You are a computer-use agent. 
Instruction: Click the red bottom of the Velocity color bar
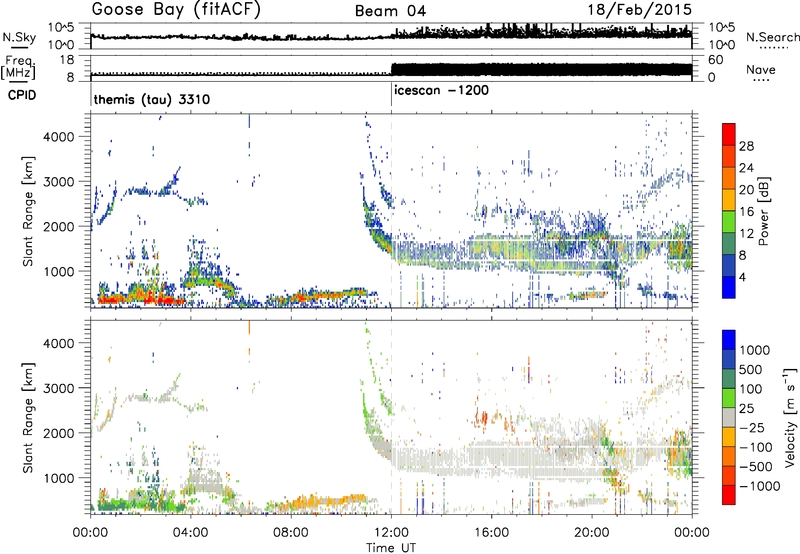click(729, 495)
